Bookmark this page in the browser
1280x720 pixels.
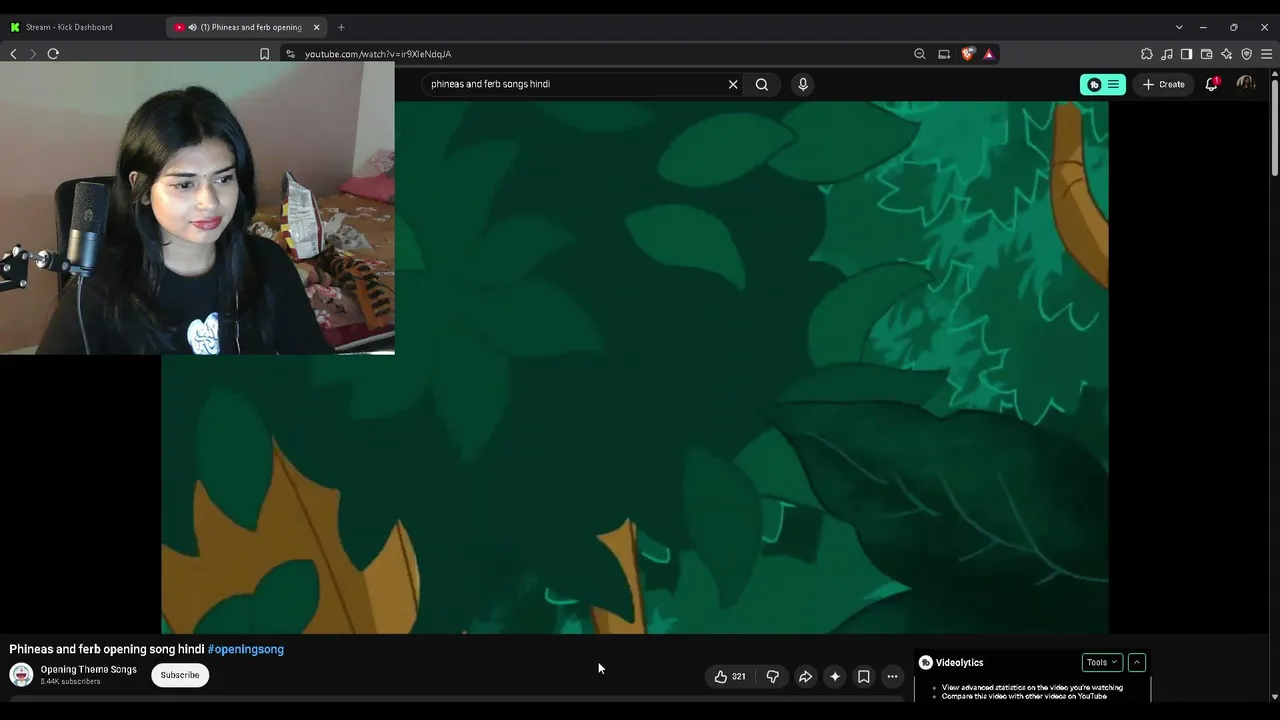[264, 54]
